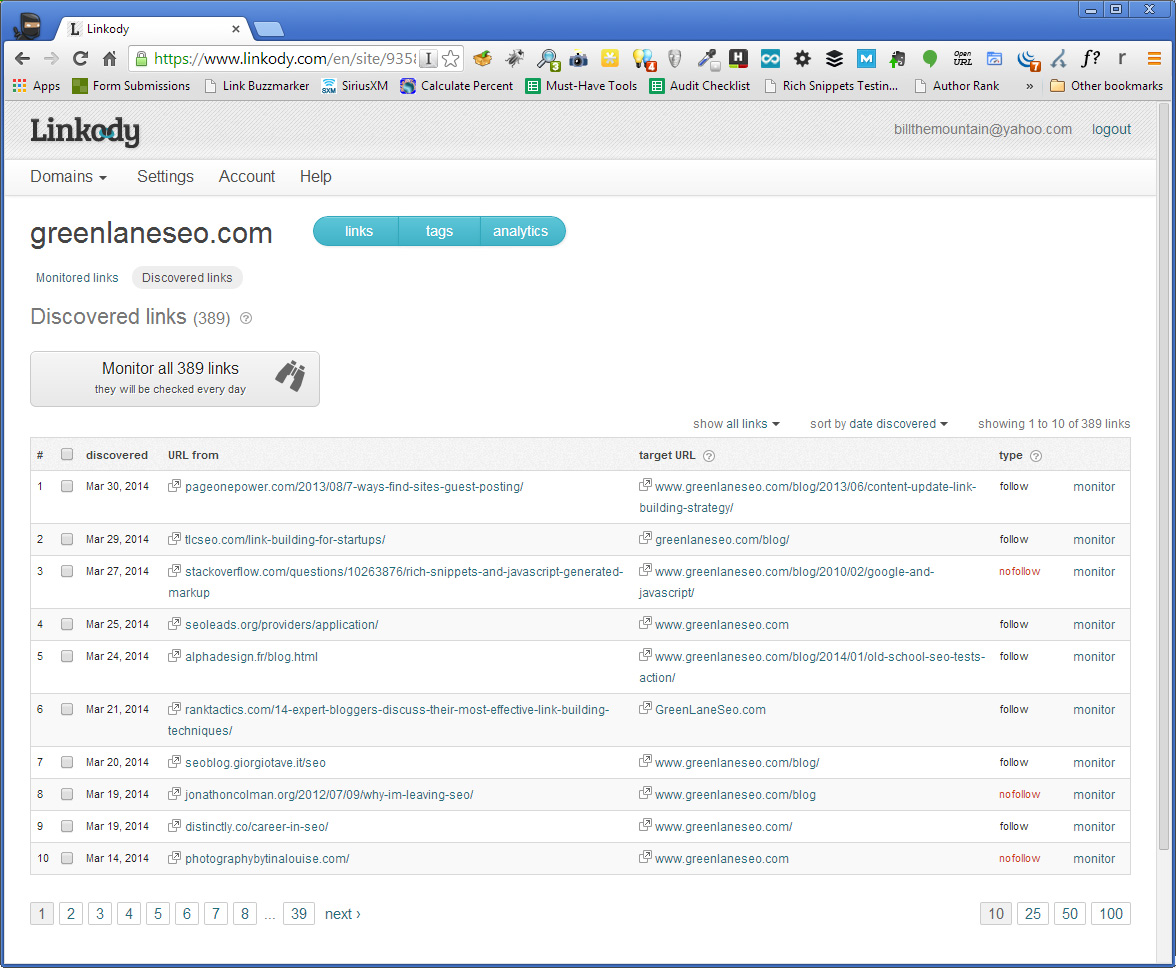Click the logout link
Viewport: 1176px width, 968px height.
click(1111, 129)
